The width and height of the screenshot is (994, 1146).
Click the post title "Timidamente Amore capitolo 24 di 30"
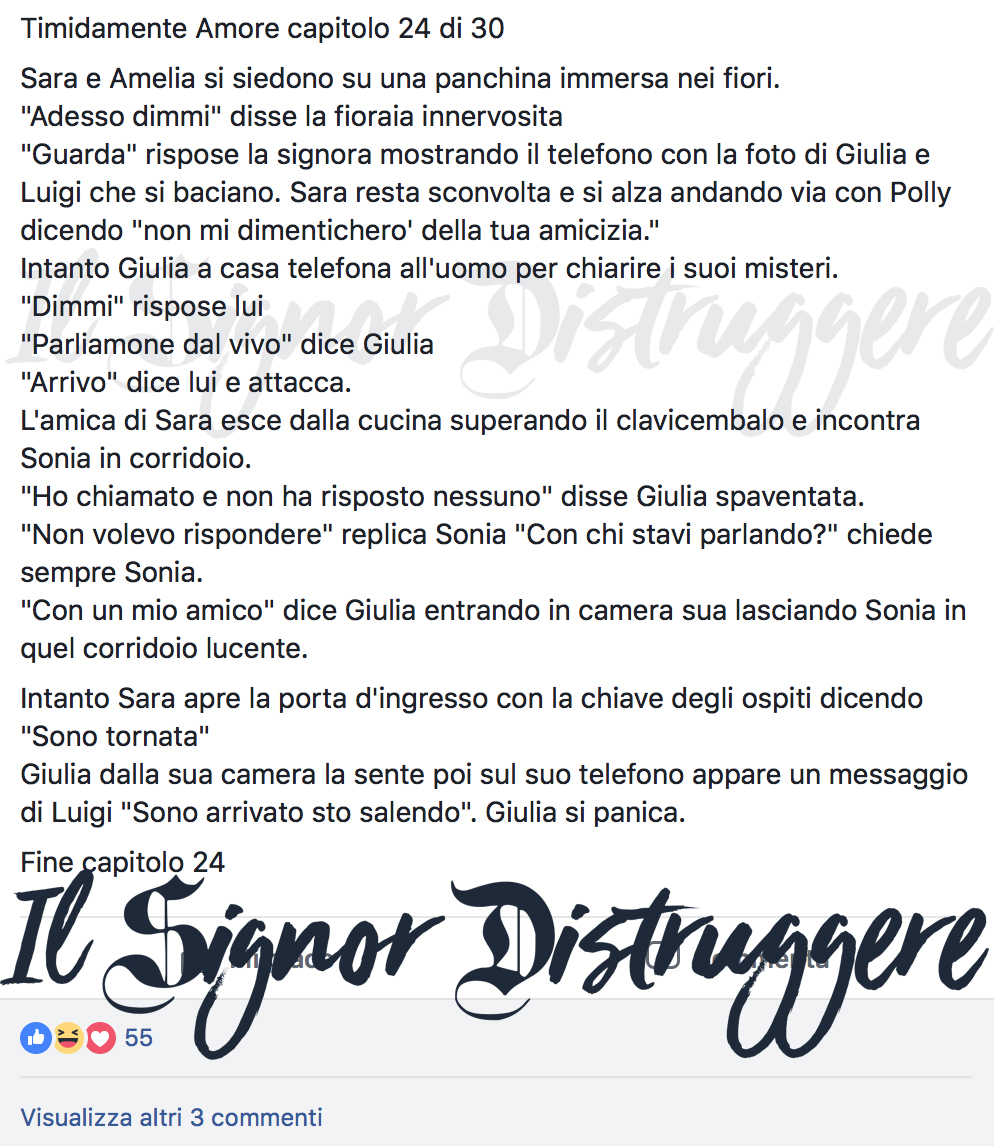(x=262, y=29)
